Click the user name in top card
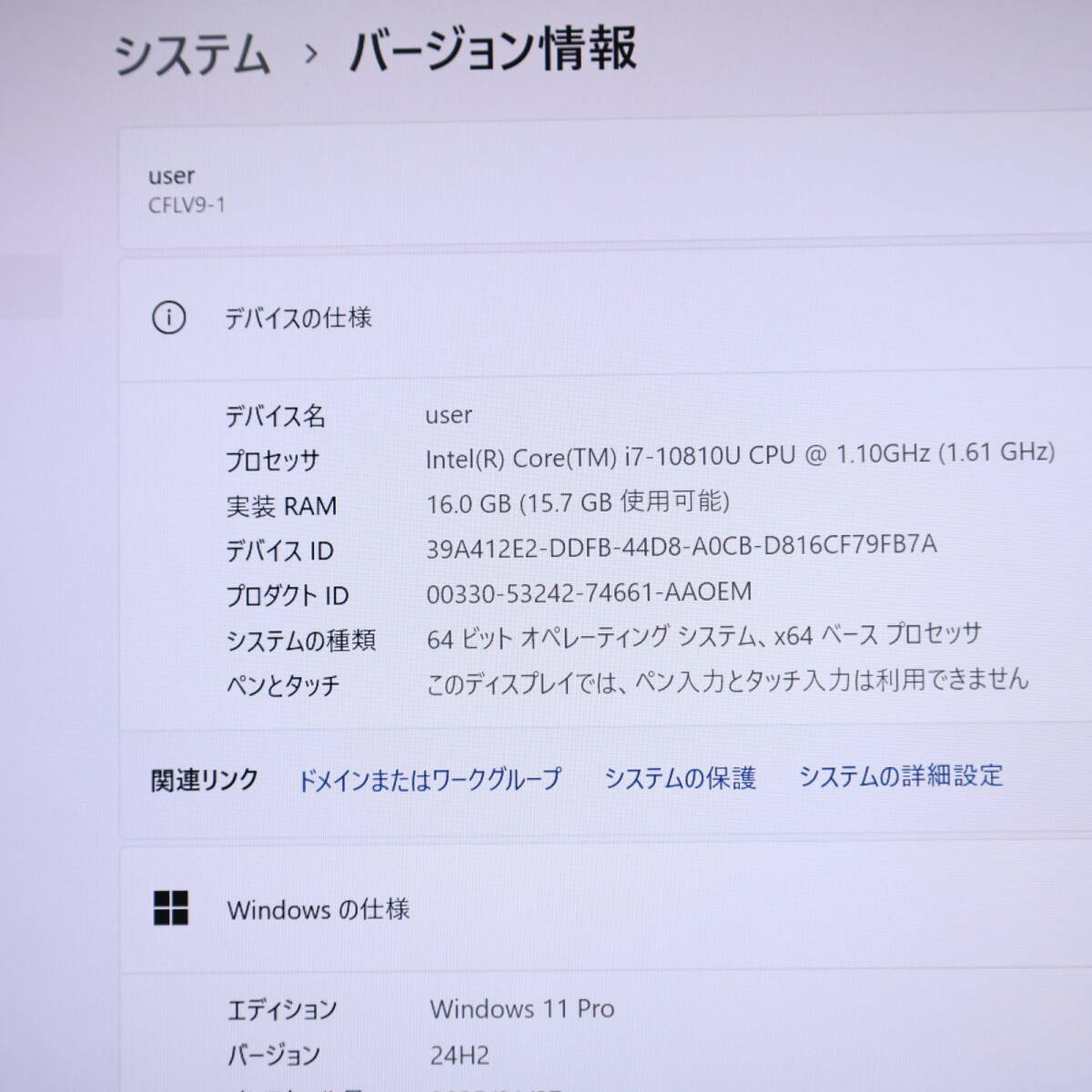The width and height of the screenshot is (1092, 1092). (x=171, y=176)
